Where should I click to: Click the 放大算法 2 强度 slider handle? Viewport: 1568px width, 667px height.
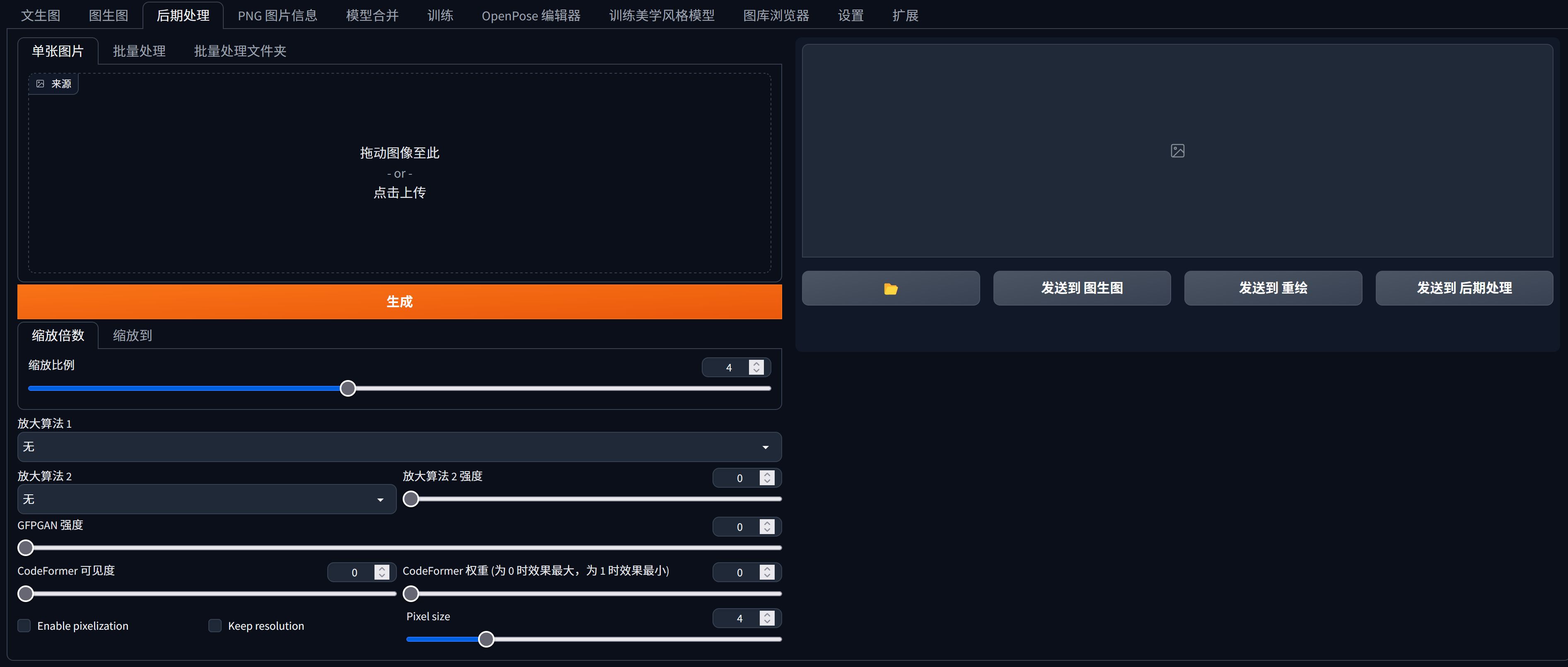[x=411, y=499]
